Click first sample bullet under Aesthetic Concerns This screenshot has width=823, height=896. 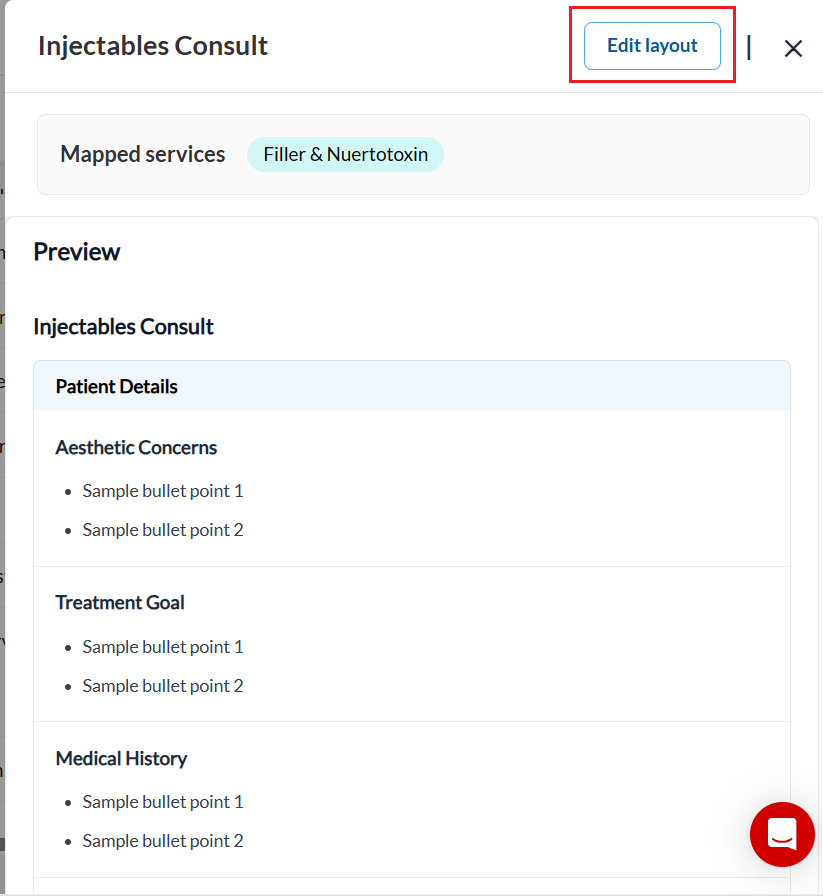coord(163,491)
